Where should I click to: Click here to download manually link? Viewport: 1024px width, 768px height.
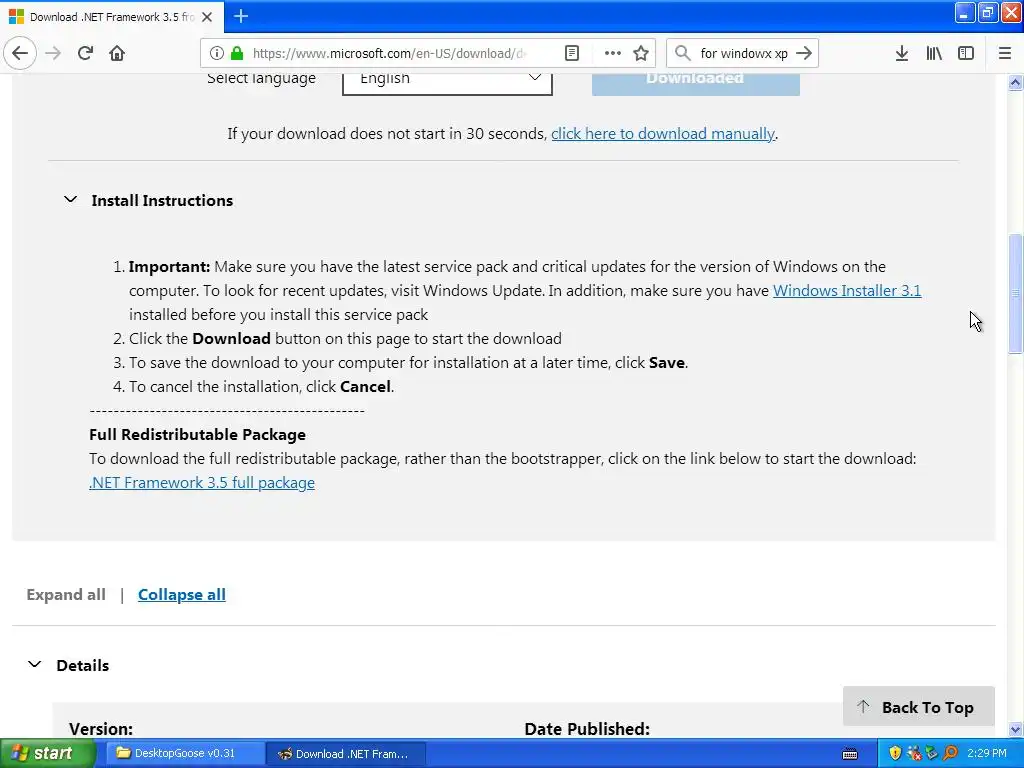663,134
